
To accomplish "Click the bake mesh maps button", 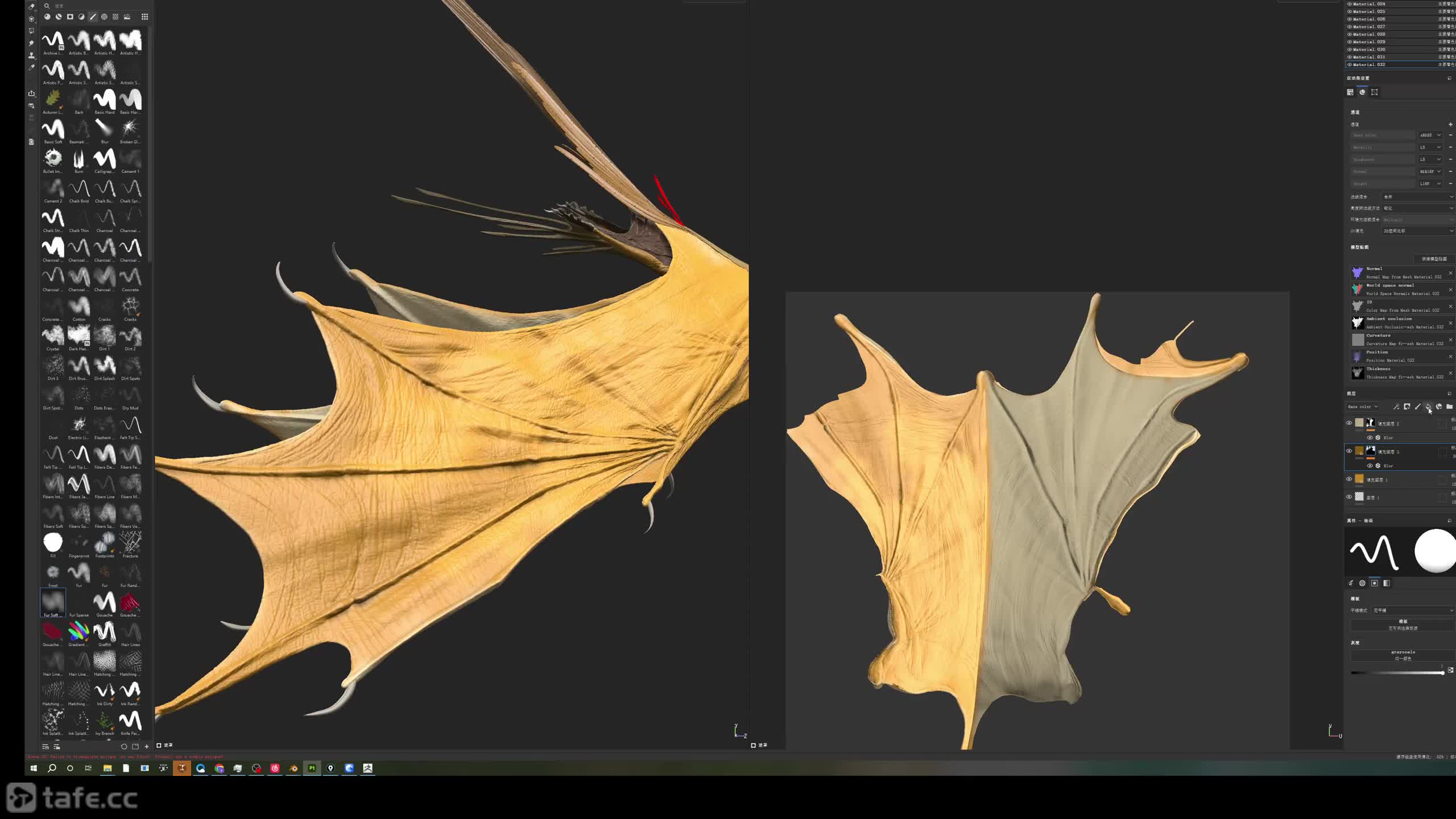I will coord(1434,259).
